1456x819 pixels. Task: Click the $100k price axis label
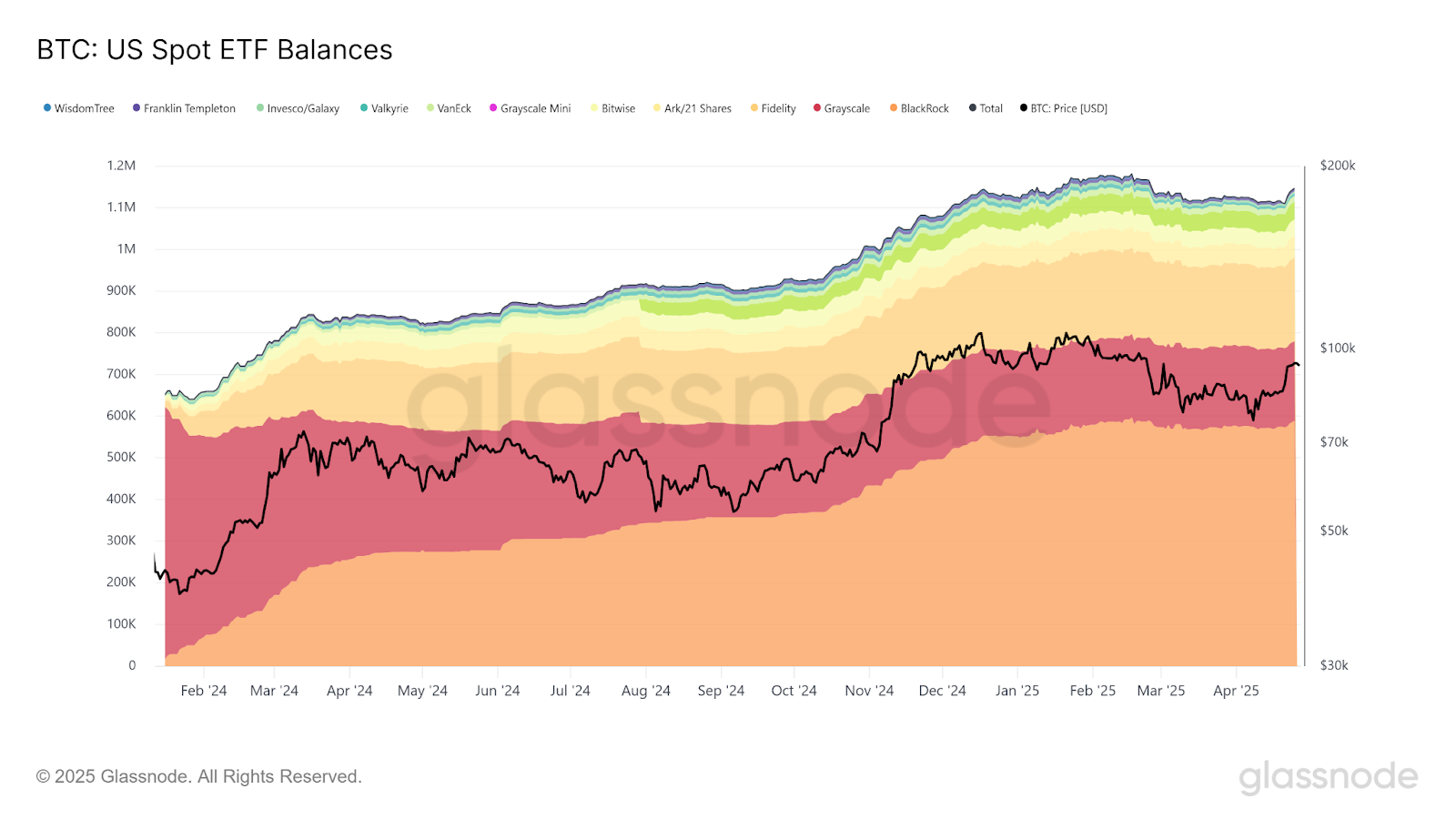tap(1338, 348)
